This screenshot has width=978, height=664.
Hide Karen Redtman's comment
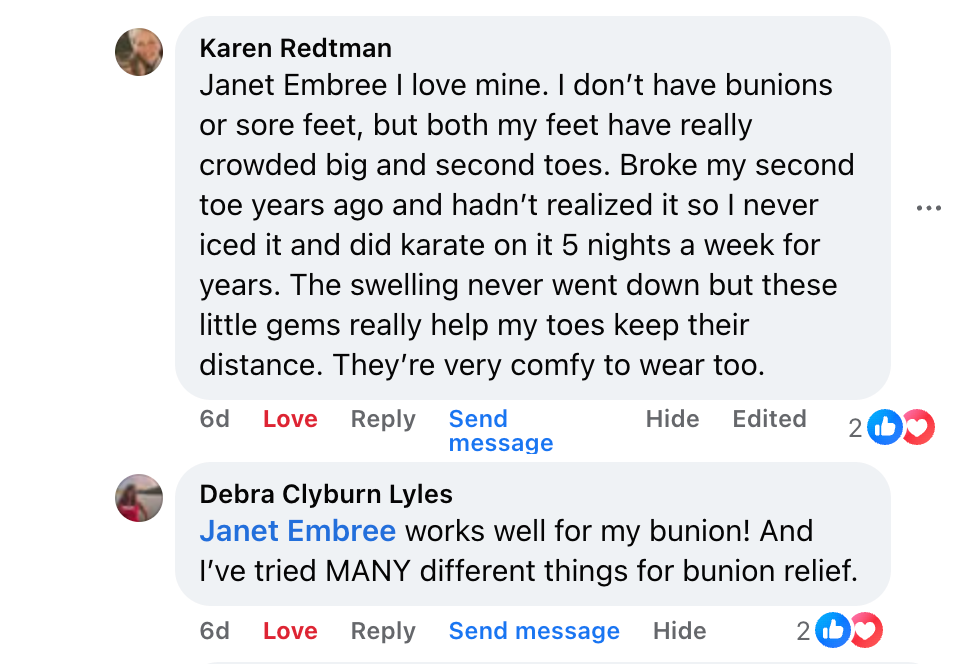click(x=672, y=419)
